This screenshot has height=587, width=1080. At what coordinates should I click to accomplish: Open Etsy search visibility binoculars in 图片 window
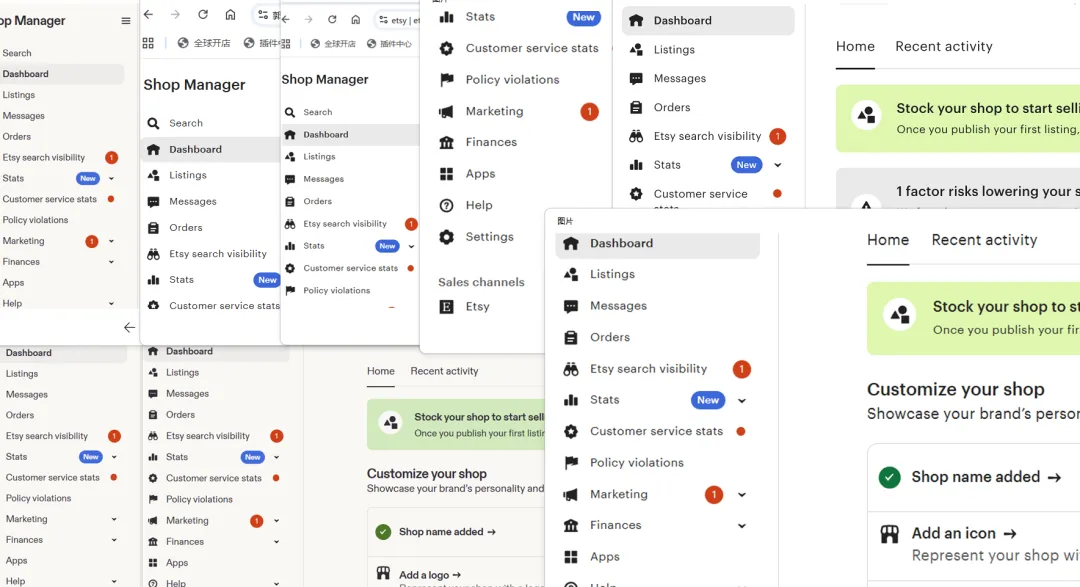(x=571, y=369)
